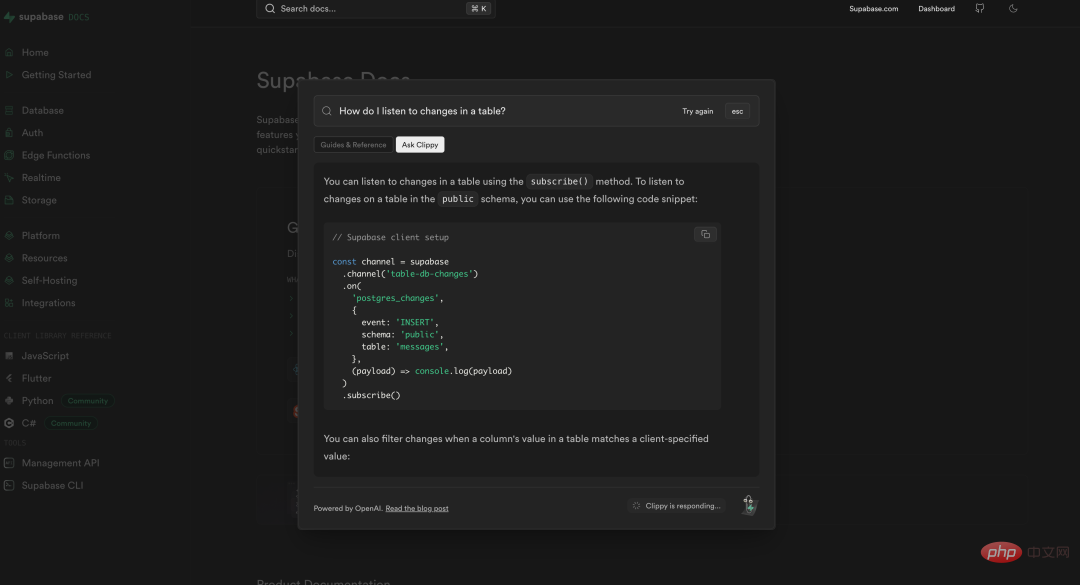
Task: Click the GitHub icon in header
Action: click(980, 9)
